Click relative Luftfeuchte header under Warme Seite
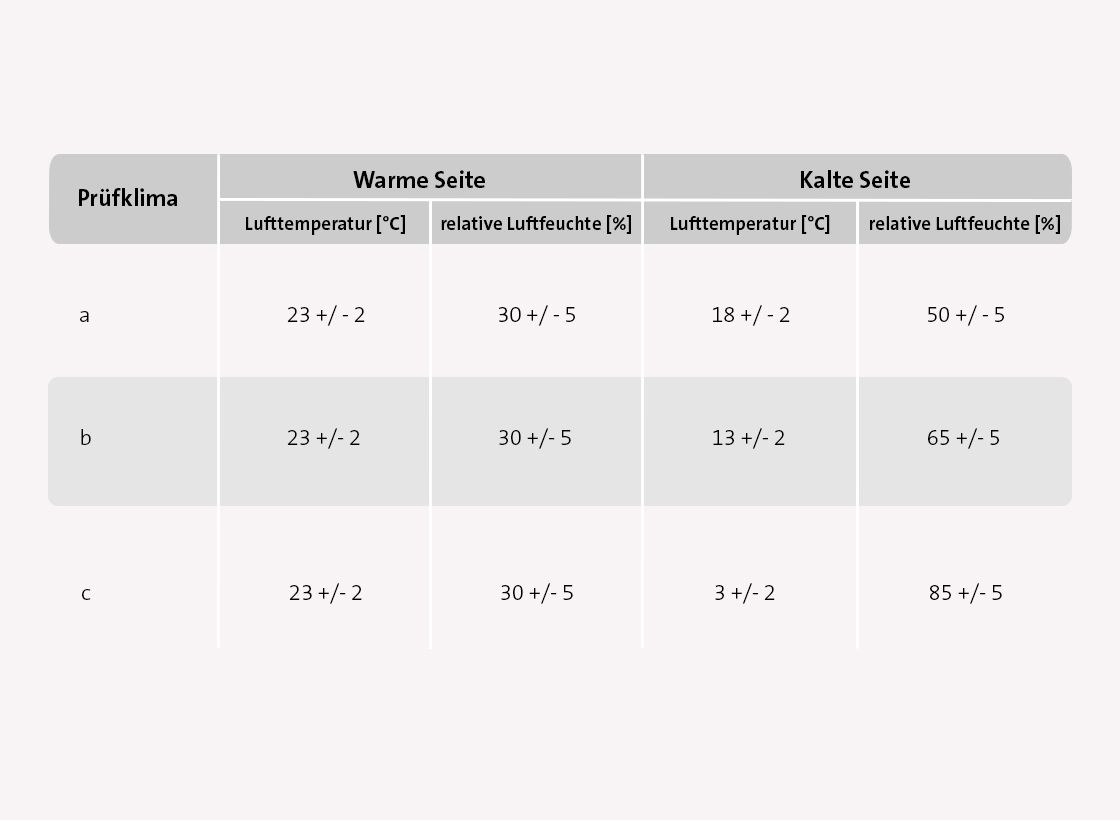Screen dimensions: 1120x820 click(536, 224)
